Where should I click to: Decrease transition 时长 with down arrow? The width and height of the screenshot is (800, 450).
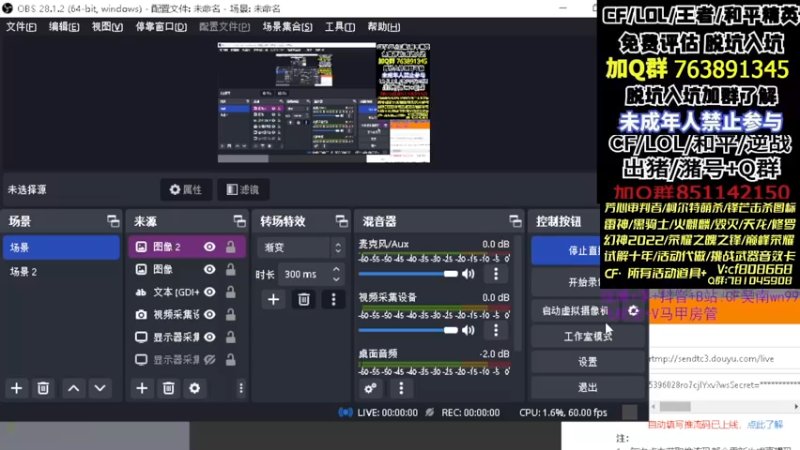click(336, 279)
